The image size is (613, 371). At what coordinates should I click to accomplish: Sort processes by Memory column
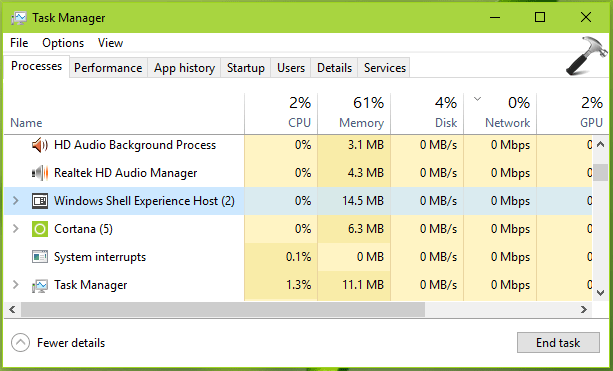click(354, 113)
